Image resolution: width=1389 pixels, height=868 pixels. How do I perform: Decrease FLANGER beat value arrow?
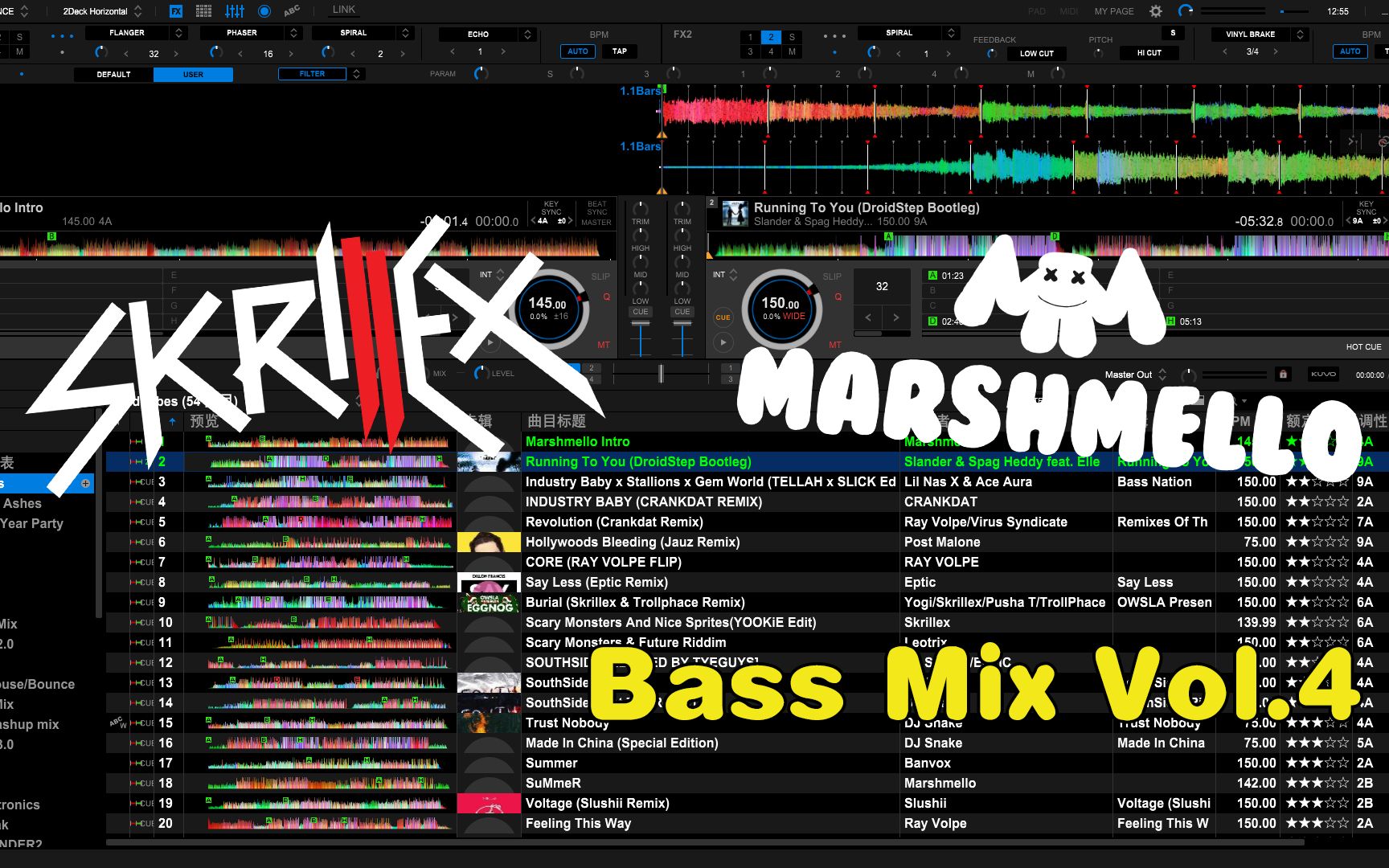click(126, 53)
